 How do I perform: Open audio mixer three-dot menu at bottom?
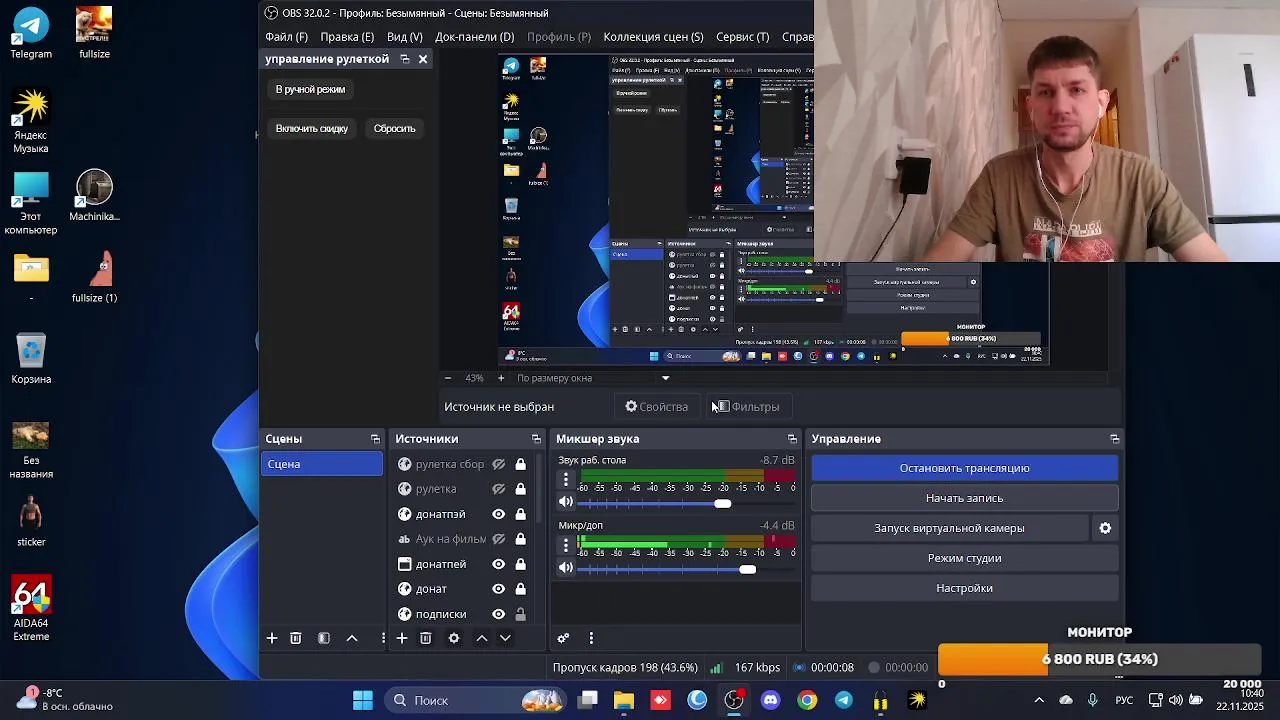pyautogui.click(x=591, y=638)
